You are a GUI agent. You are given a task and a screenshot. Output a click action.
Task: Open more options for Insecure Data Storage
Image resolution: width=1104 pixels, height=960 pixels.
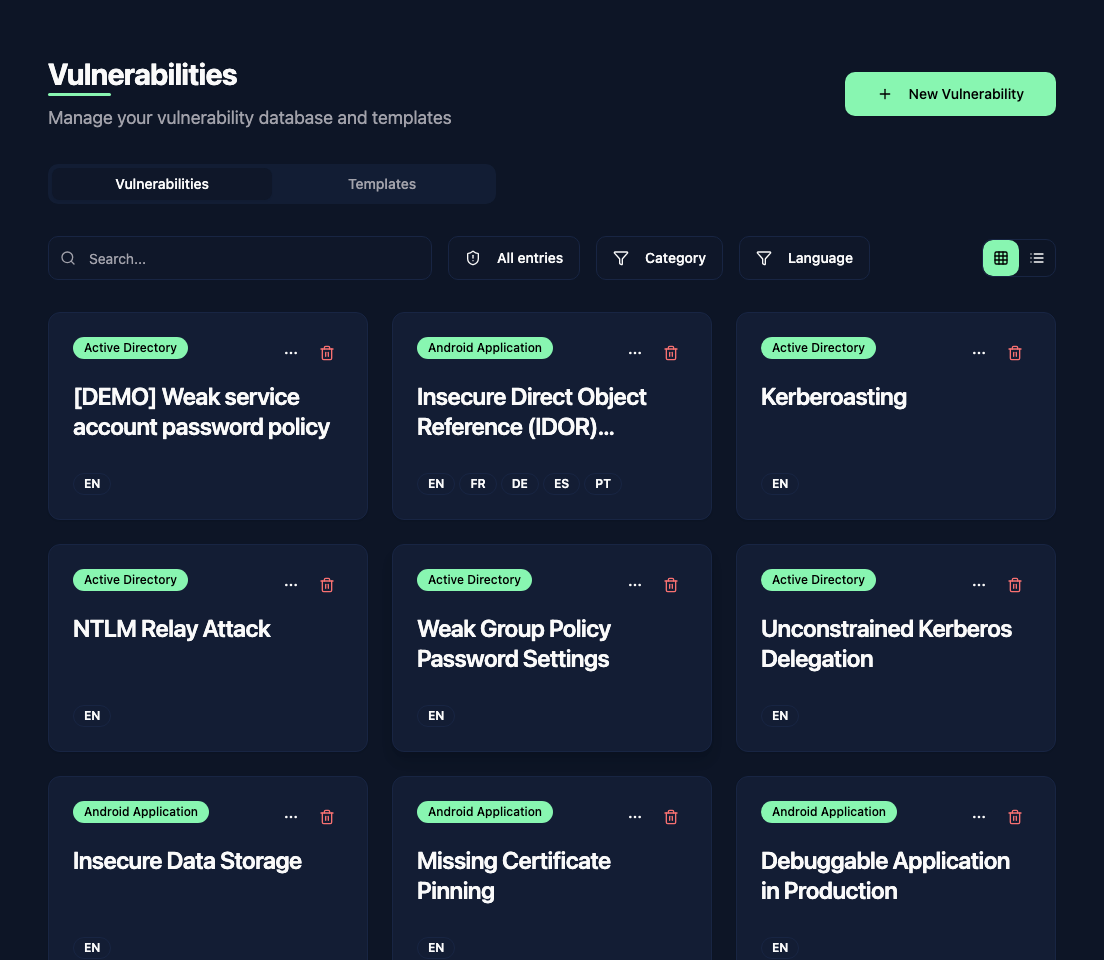291,817
